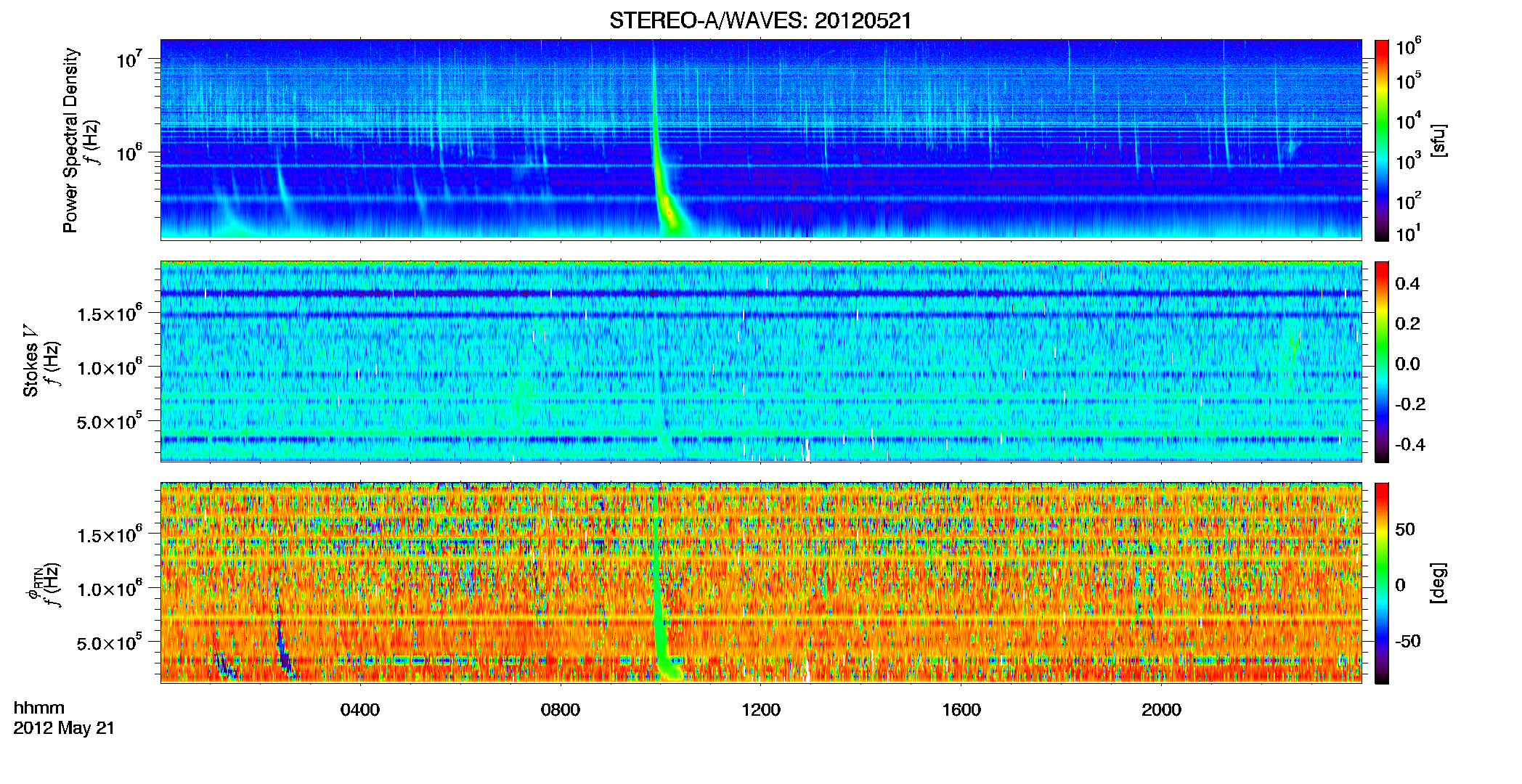Screen dimensions: 1522x784
Task: Click the 0400 time tick label
Action: (360, 710)
